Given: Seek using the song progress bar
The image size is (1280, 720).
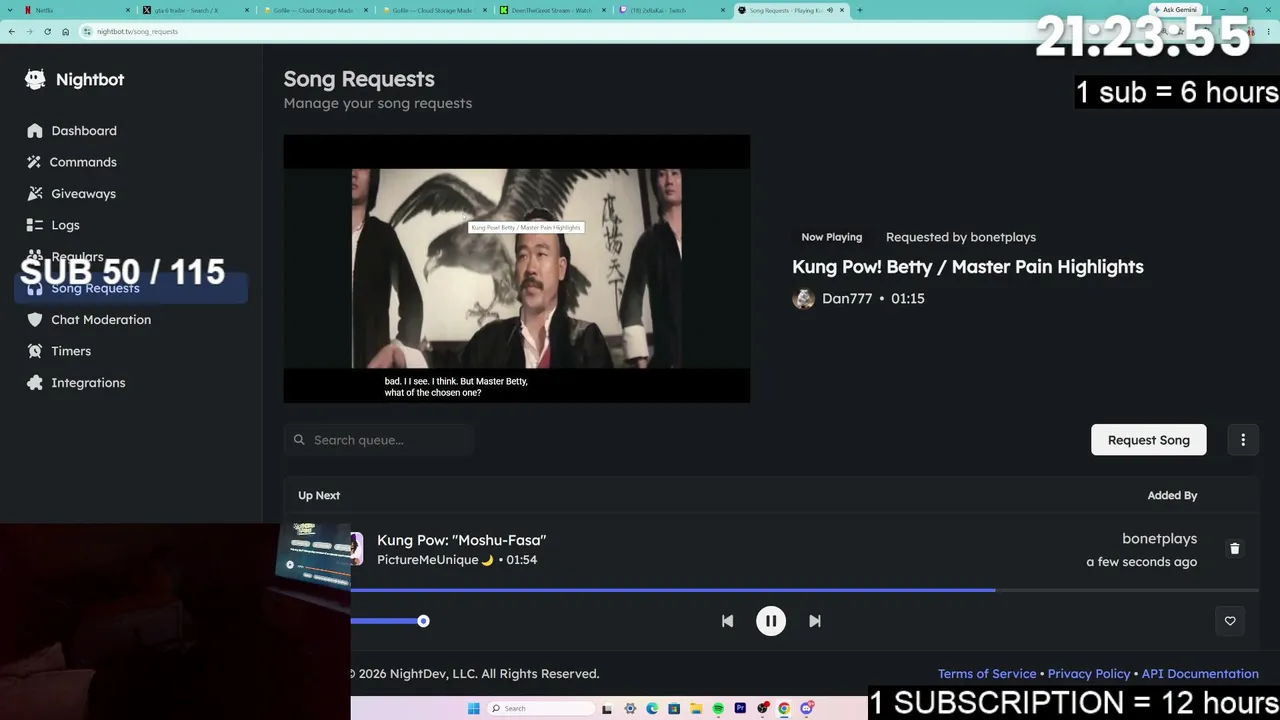Looking at the screenshot, I should [x=805, y=590].
